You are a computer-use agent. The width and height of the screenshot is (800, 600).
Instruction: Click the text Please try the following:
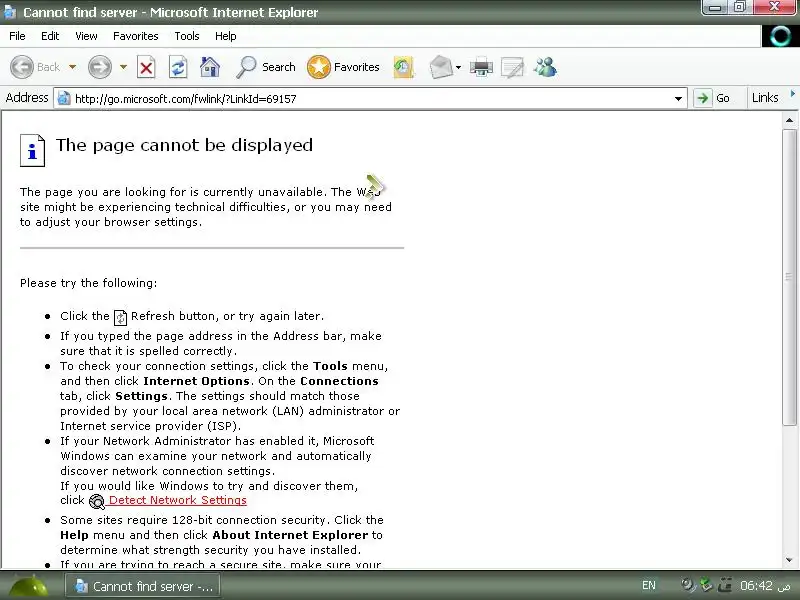pyautogui.click(x=89, y=283)
